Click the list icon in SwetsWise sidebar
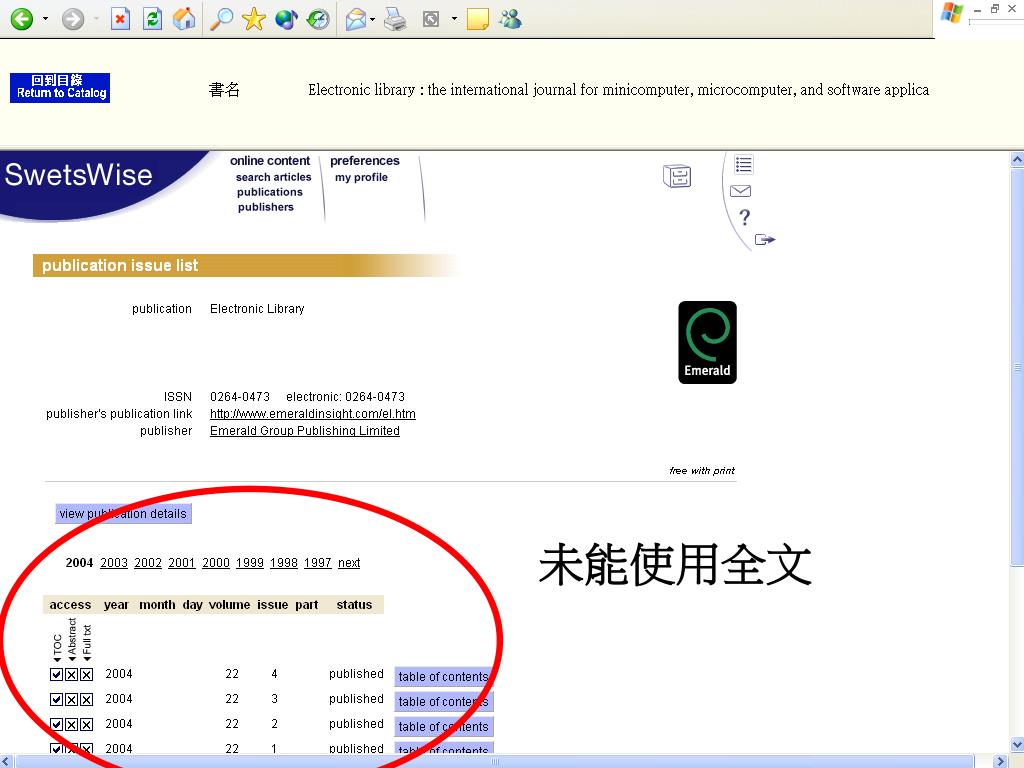 tap(743, 164)
